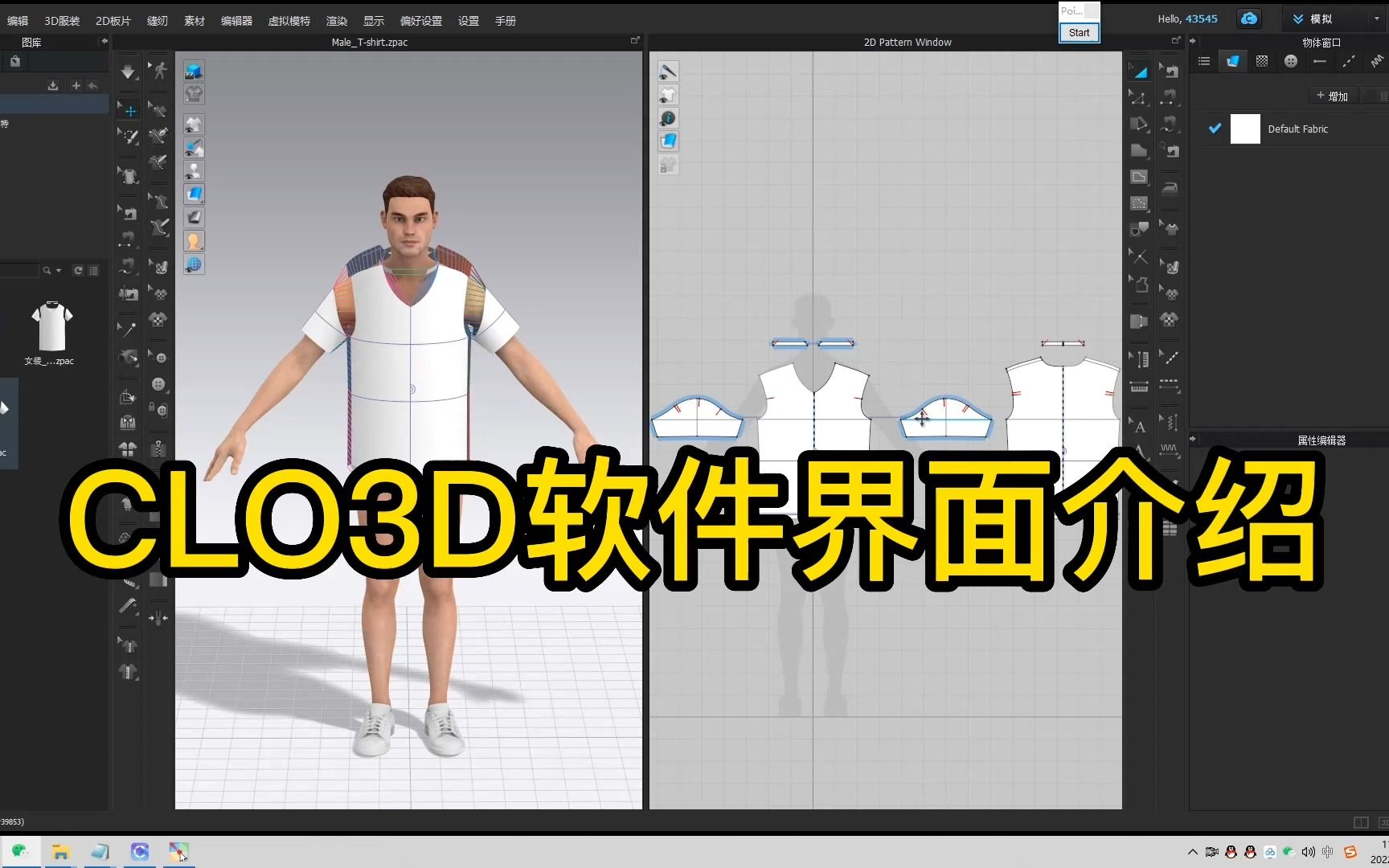The height and width of the screenshot is (868, 1389).
Task: Toggle Show Garment in 3D window
Action: (194, 125)
